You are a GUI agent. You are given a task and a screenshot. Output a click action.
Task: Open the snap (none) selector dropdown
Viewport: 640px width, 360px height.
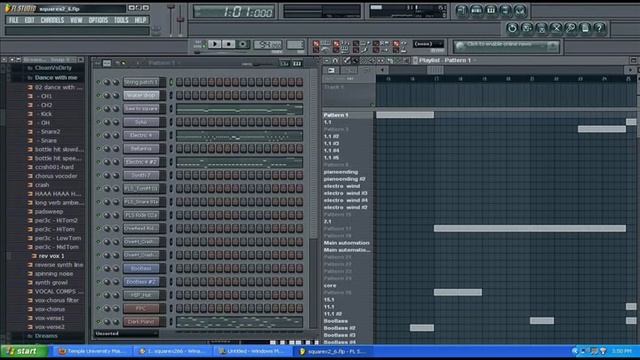click(x=428, y=44)
